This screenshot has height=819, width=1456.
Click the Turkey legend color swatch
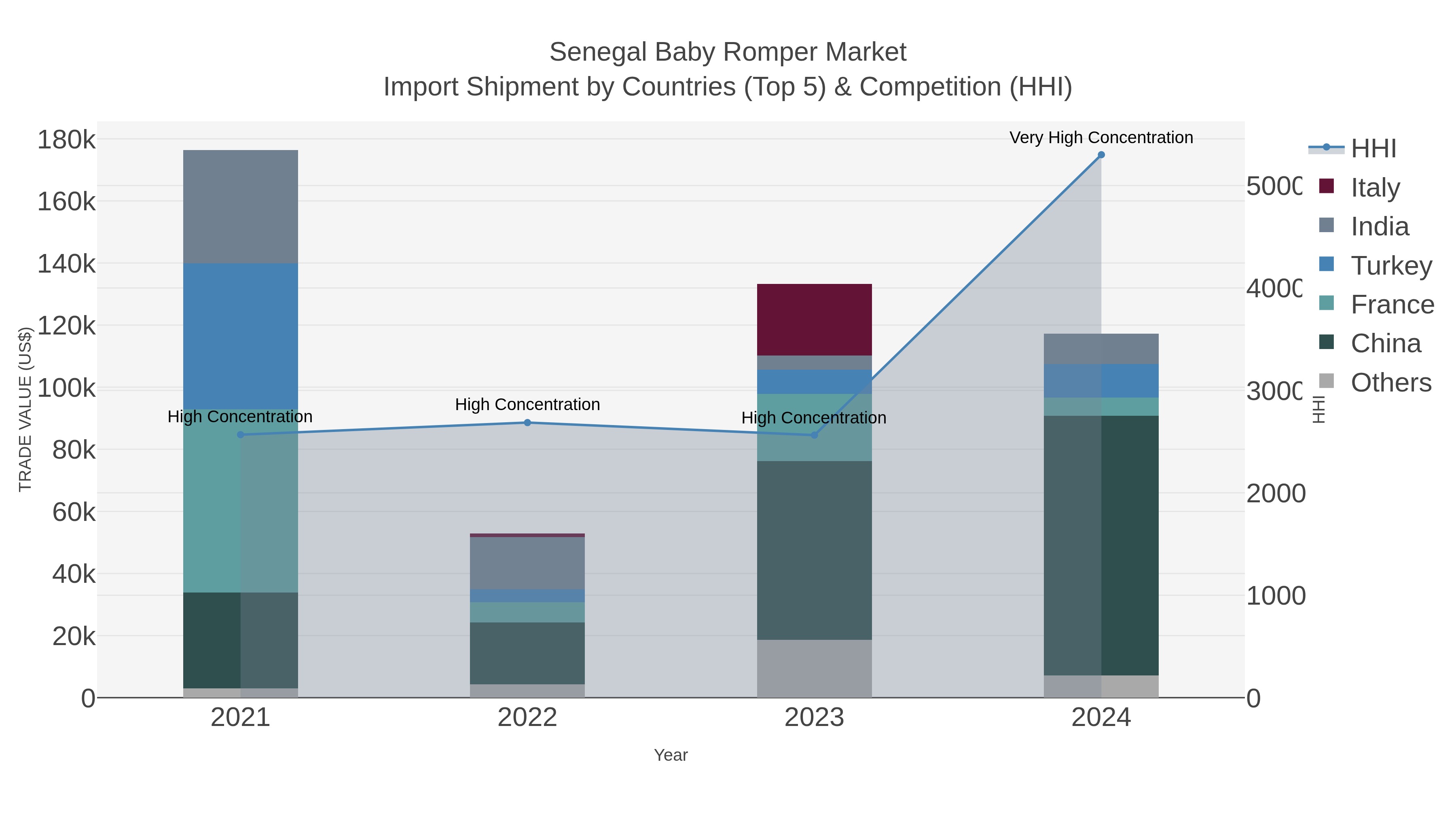tap(1326, 264)
